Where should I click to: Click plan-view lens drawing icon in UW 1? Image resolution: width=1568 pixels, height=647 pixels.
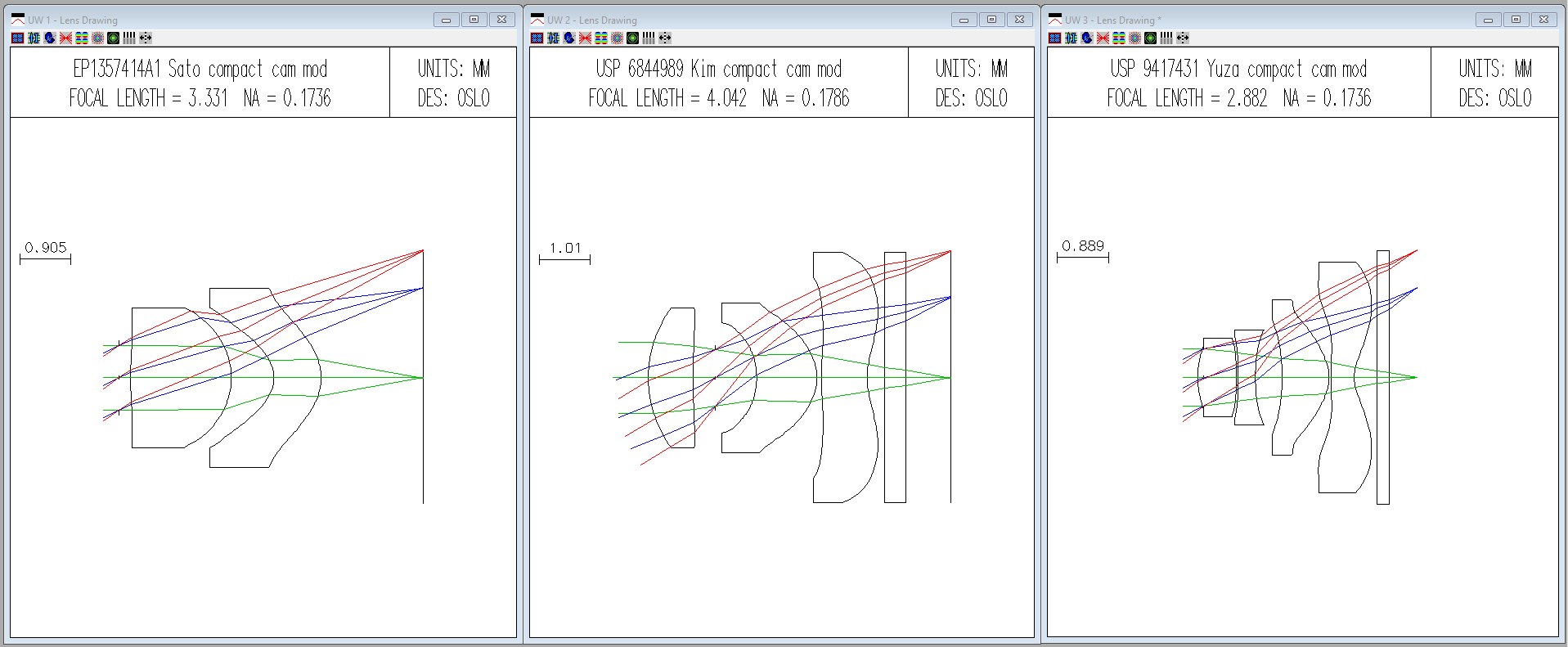(x=34, y=38)
